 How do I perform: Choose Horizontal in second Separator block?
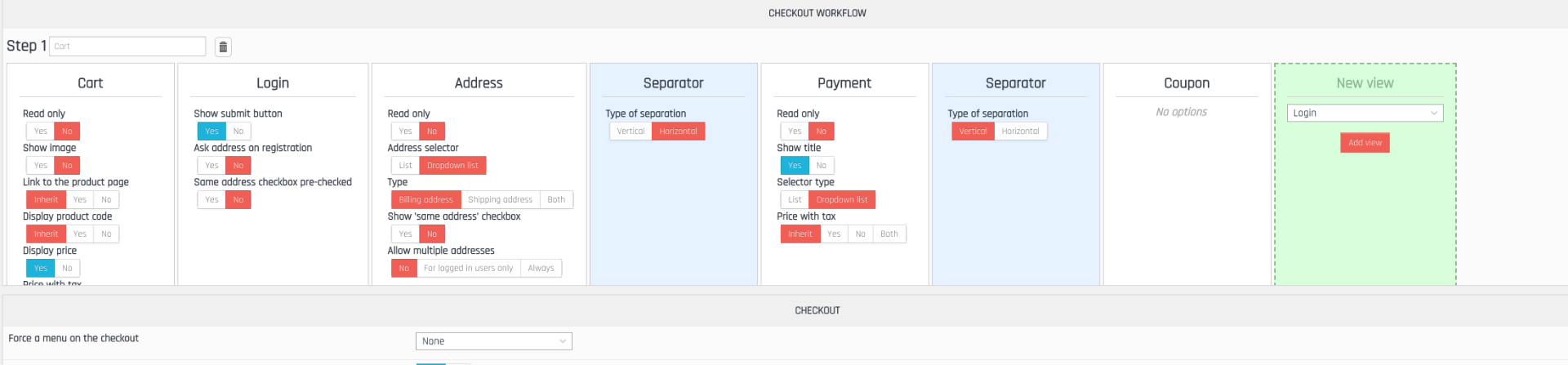point(1020,131)
